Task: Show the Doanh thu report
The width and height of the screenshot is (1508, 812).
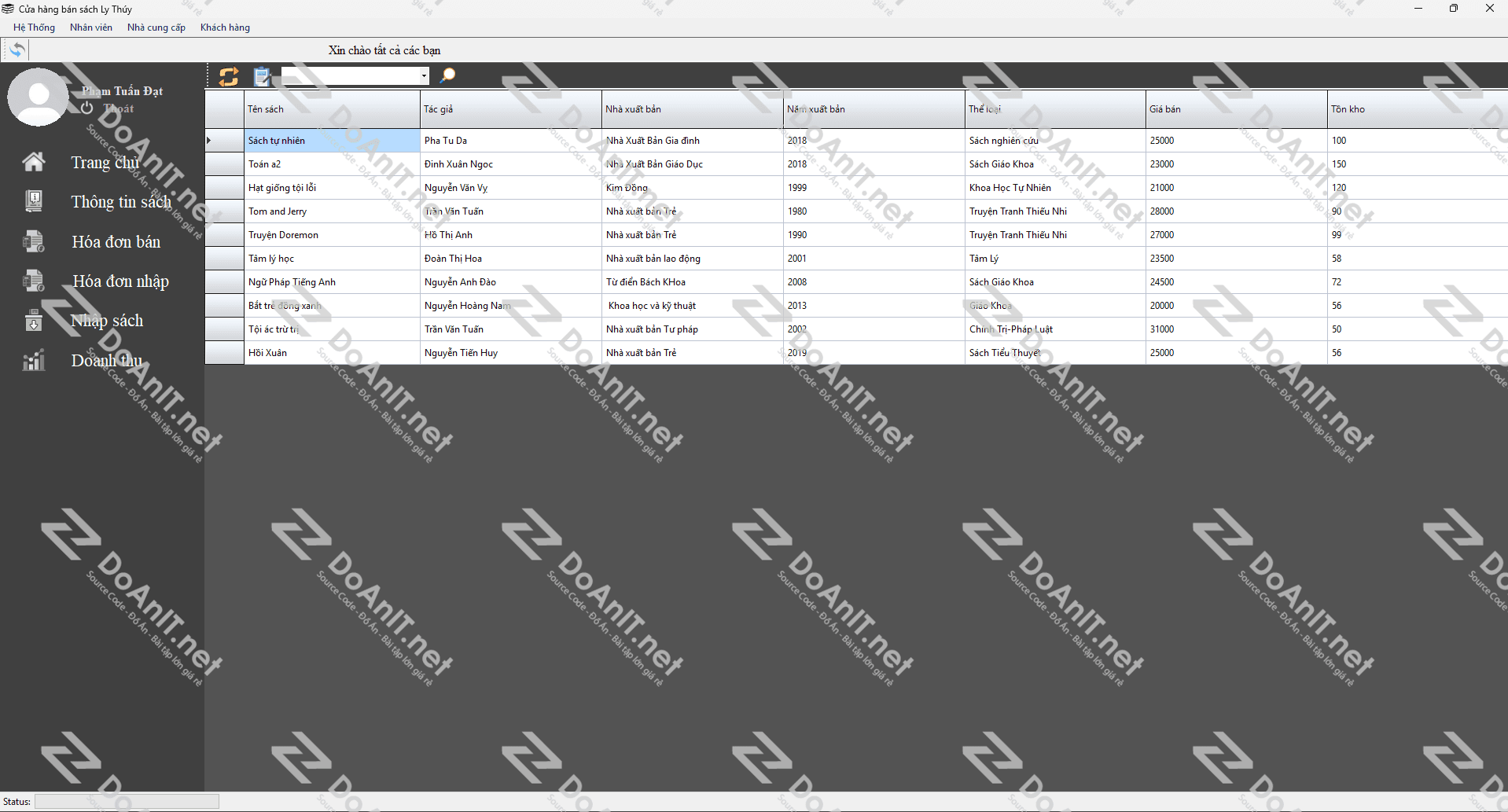Action: (x=107, y=361)
